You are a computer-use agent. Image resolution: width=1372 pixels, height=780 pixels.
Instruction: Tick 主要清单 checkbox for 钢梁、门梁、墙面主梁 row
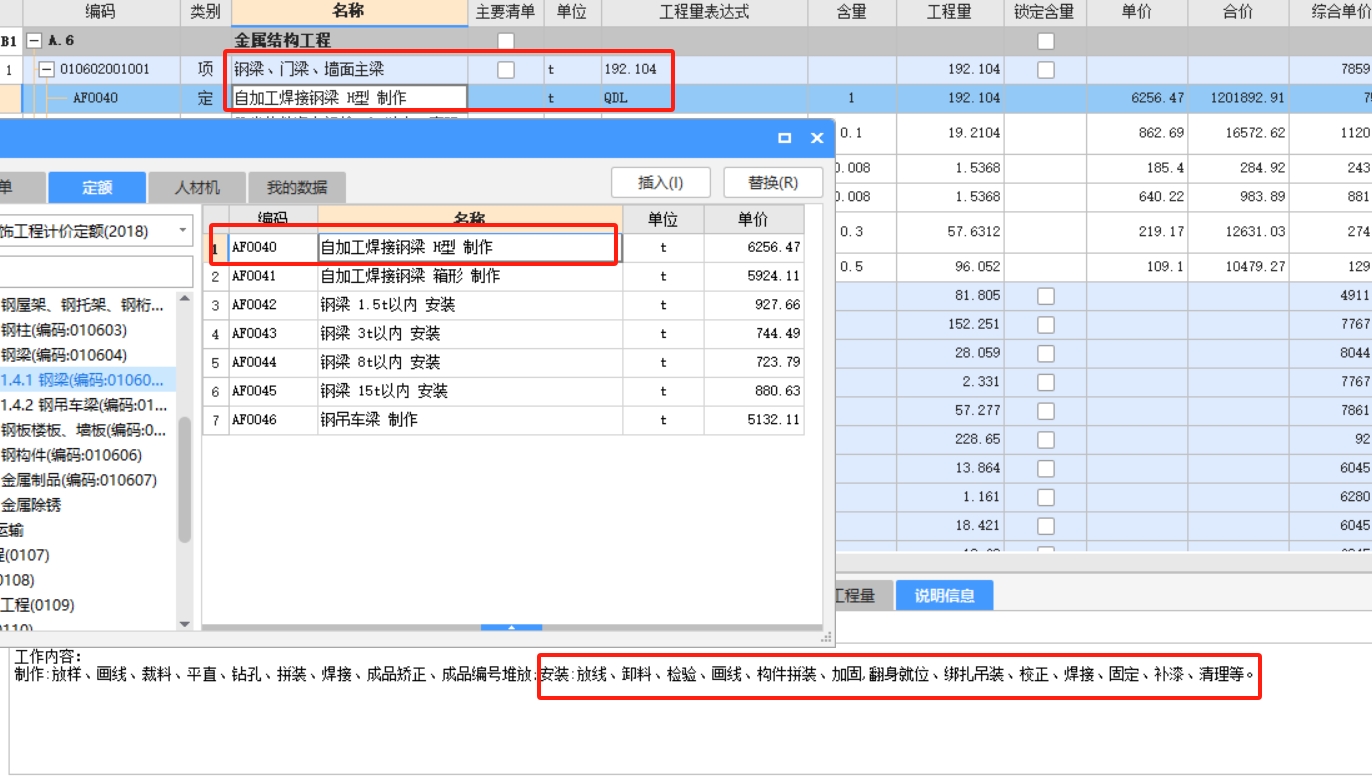click(506, 70)
